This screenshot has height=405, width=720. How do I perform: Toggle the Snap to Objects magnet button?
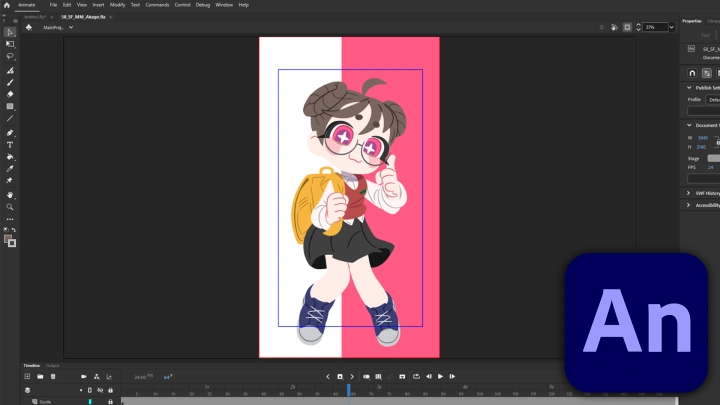[x=692, y=73]
